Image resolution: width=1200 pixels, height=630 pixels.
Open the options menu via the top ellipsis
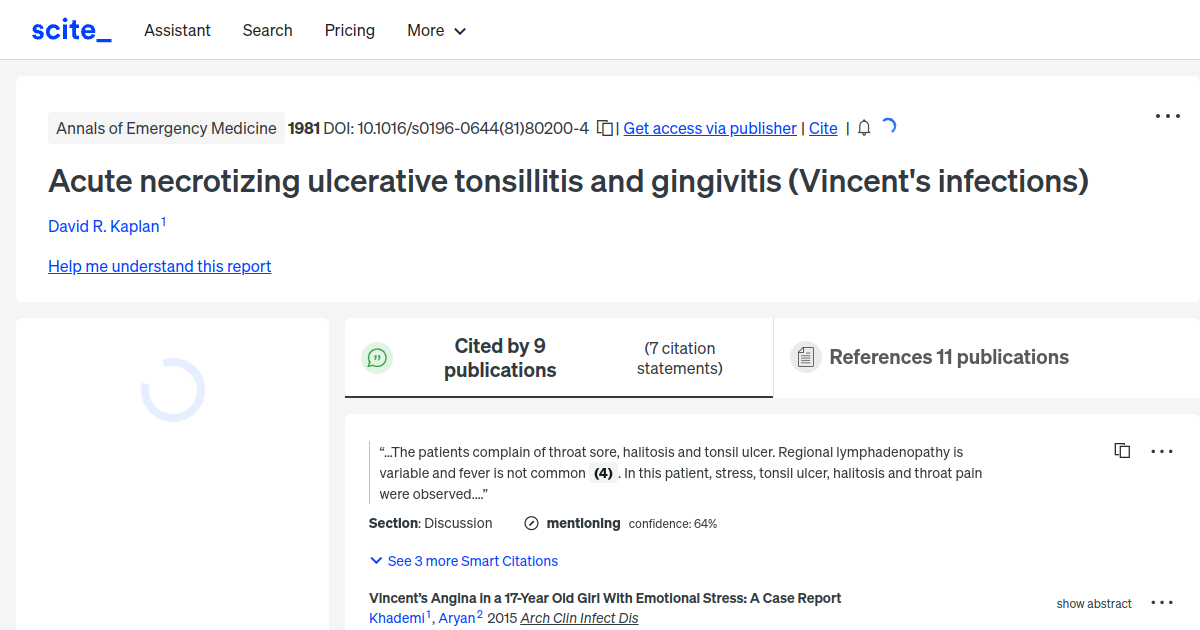click(1167, 116)
